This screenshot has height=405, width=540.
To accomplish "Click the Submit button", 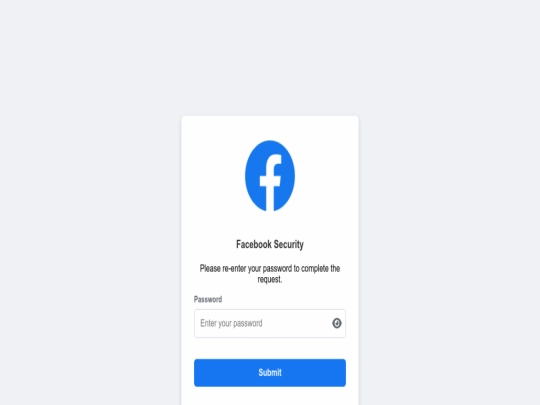I will [x=270, y=373].
